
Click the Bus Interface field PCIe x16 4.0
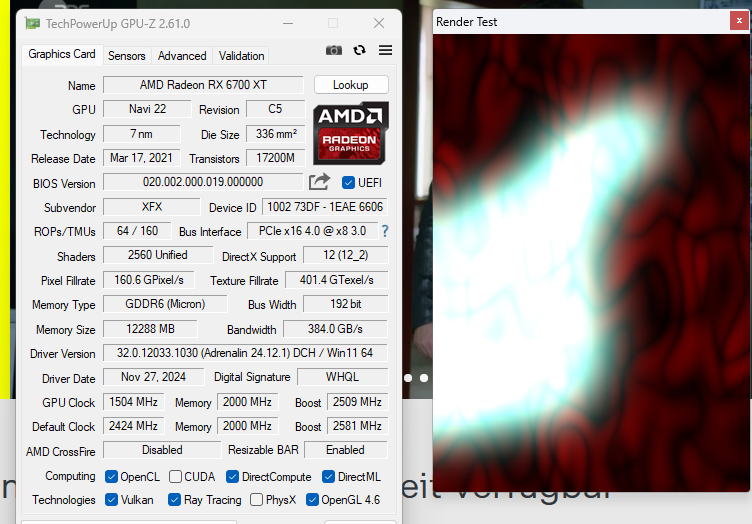(312, 231)
